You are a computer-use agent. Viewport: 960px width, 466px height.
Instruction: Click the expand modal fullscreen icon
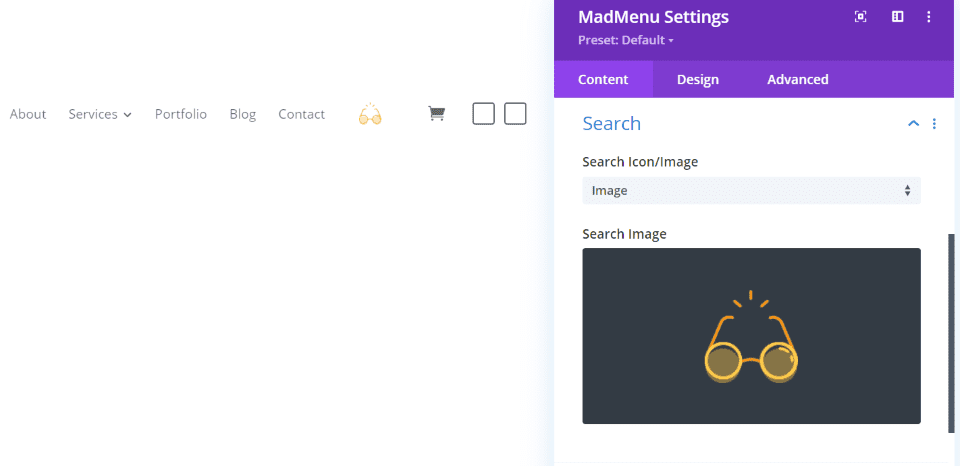pyautogui.click(x=860, y=17)
